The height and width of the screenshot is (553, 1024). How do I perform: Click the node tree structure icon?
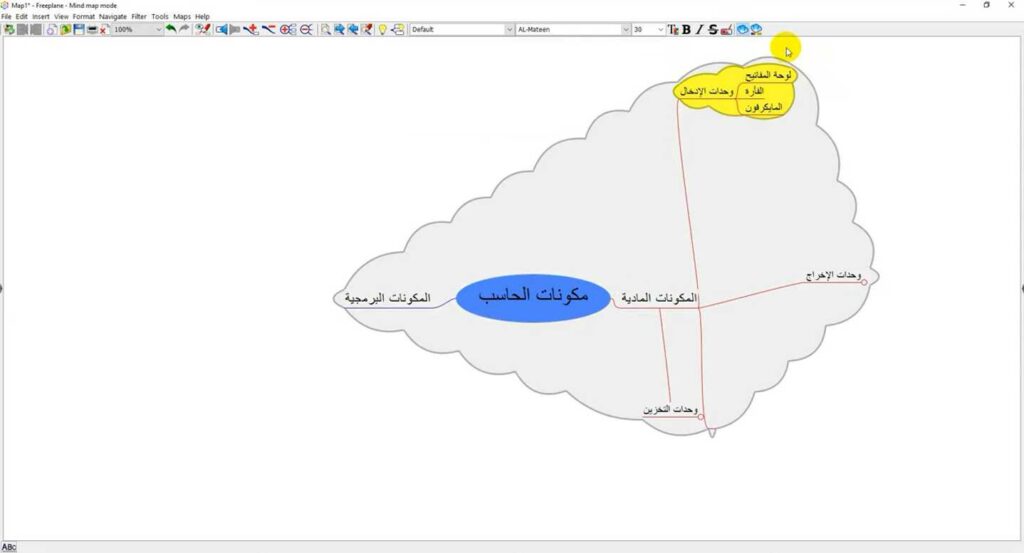coord(397,29)
